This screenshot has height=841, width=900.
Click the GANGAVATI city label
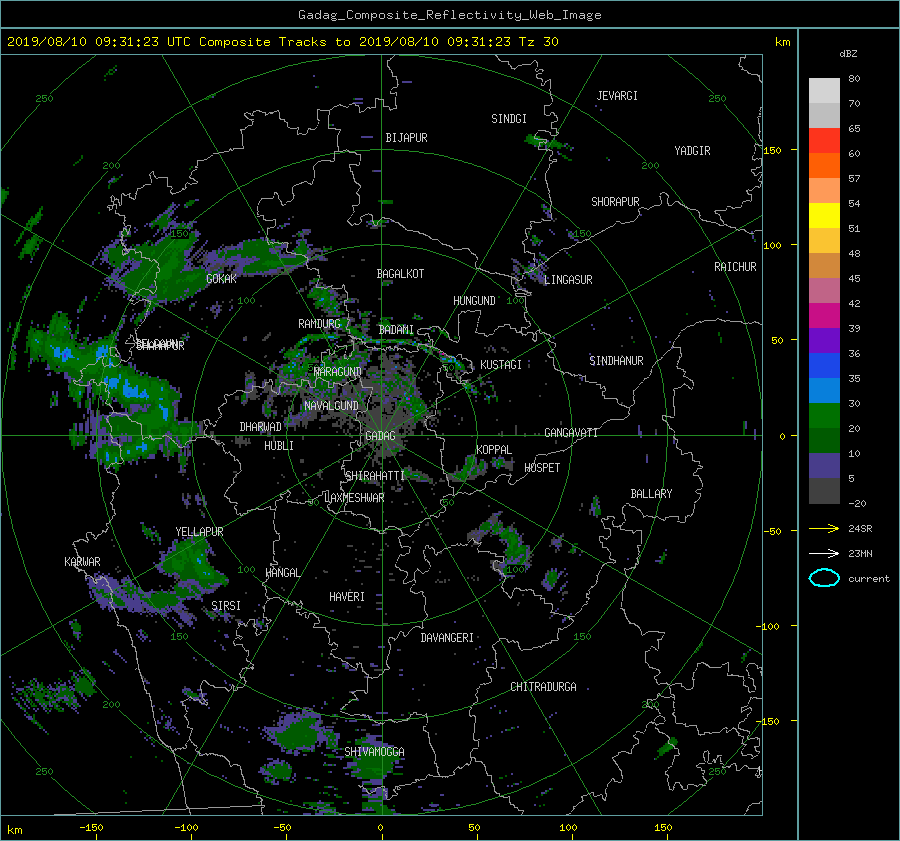tap(571, 433)
